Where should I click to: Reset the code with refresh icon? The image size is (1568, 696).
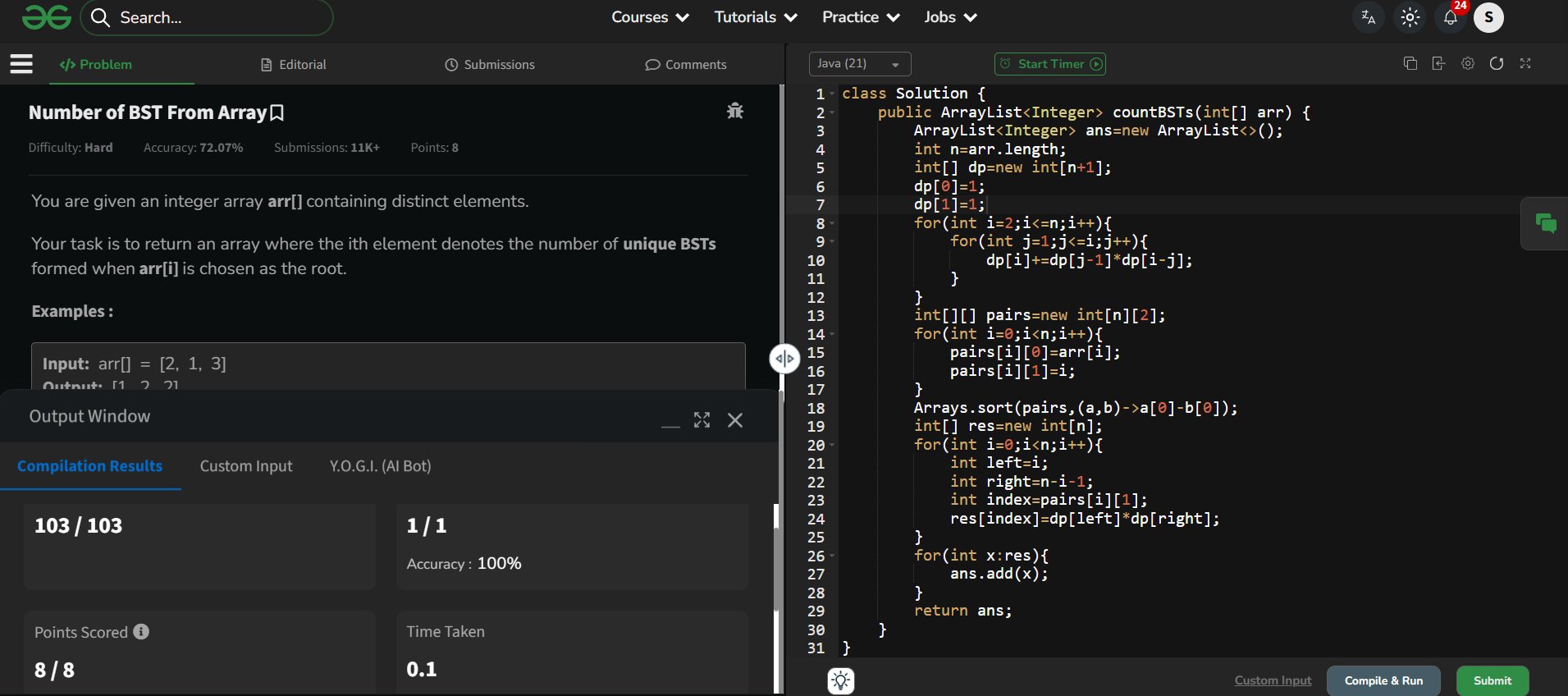[x=1496, y=64]
